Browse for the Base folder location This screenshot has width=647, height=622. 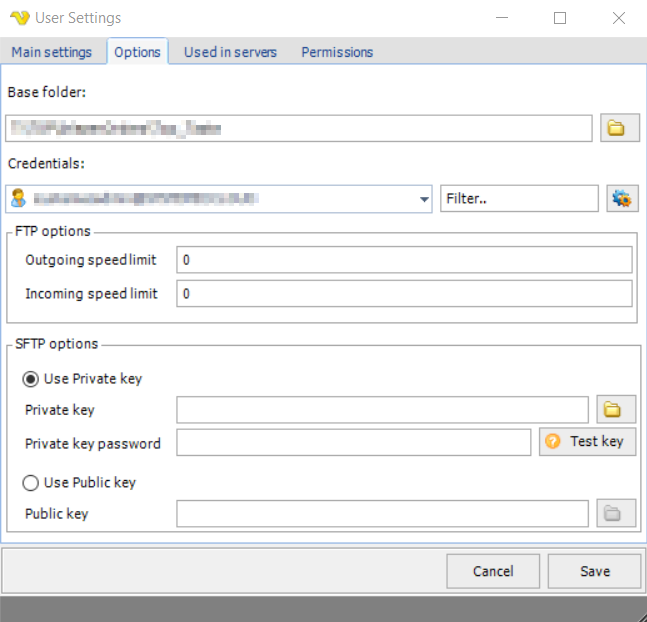point(619,128)
